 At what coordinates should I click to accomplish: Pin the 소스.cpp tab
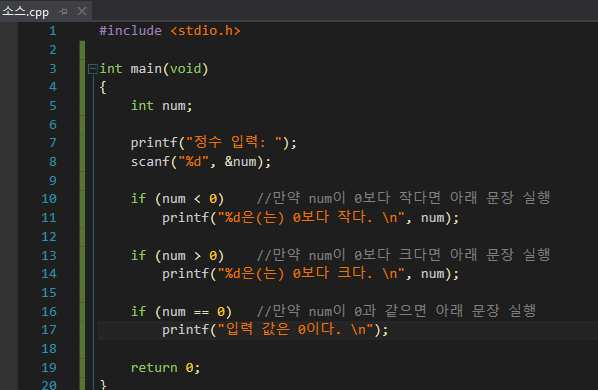[63, 11]
